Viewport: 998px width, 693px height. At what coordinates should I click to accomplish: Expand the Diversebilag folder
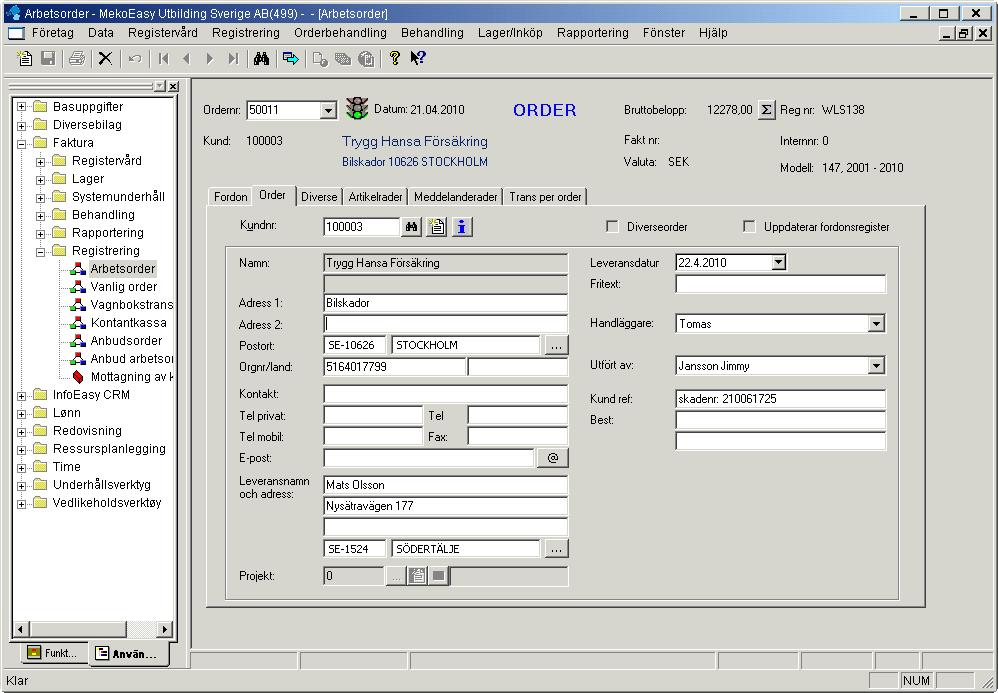tap(22, 125)
